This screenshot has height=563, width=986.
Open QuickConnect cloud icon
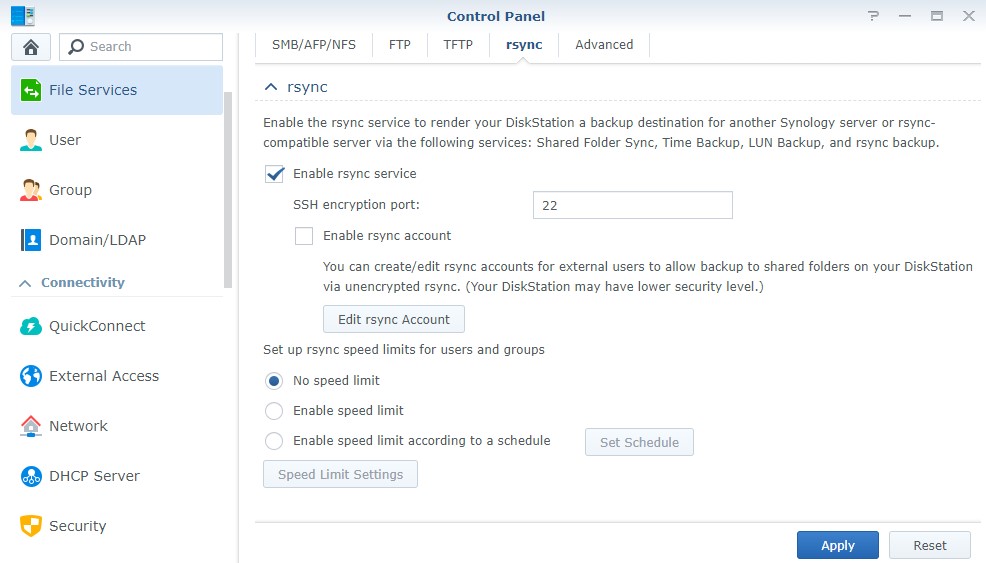point(31,326)
